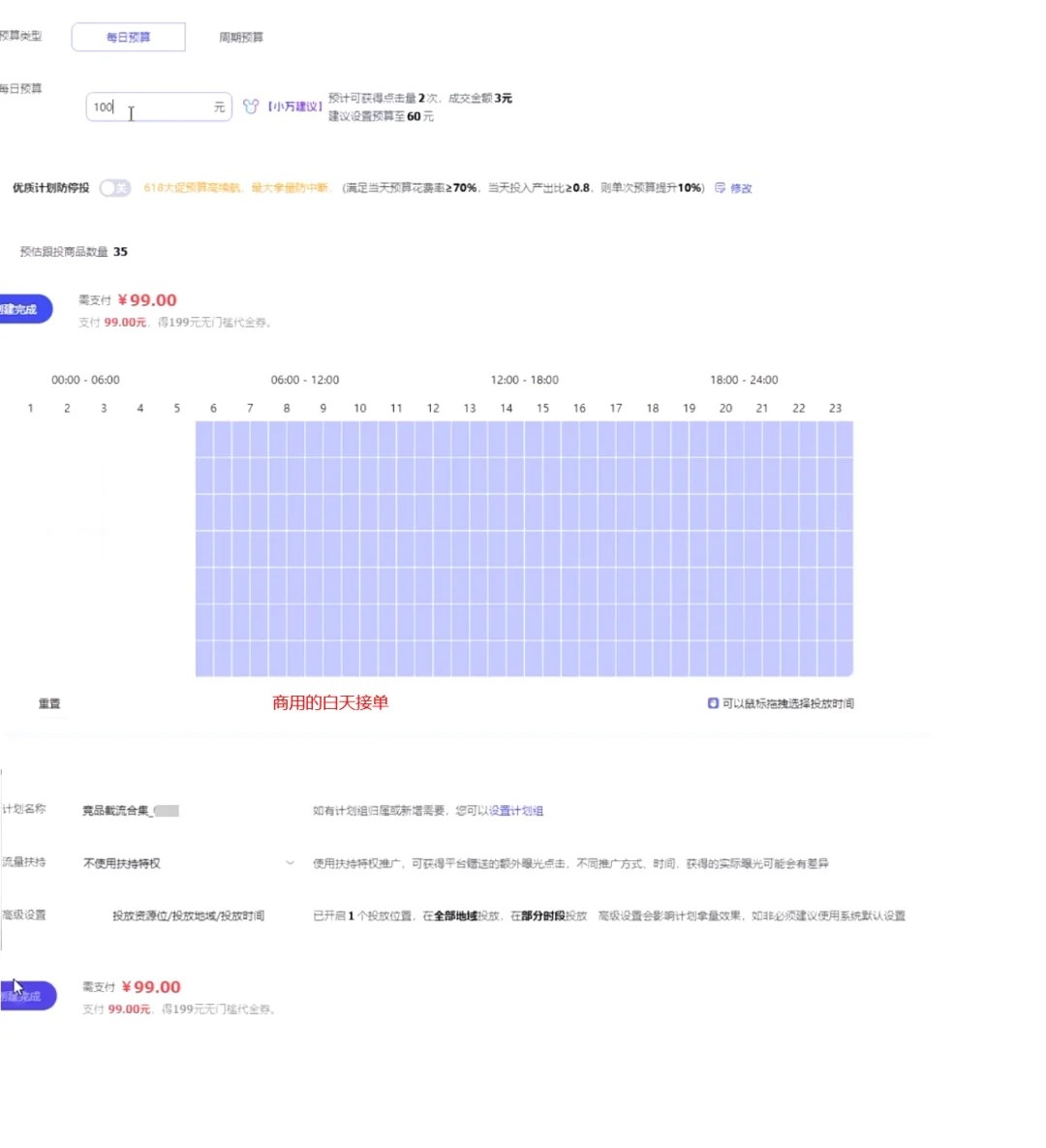Click the plan name field 竞品截流合集_

click(131, 811)
